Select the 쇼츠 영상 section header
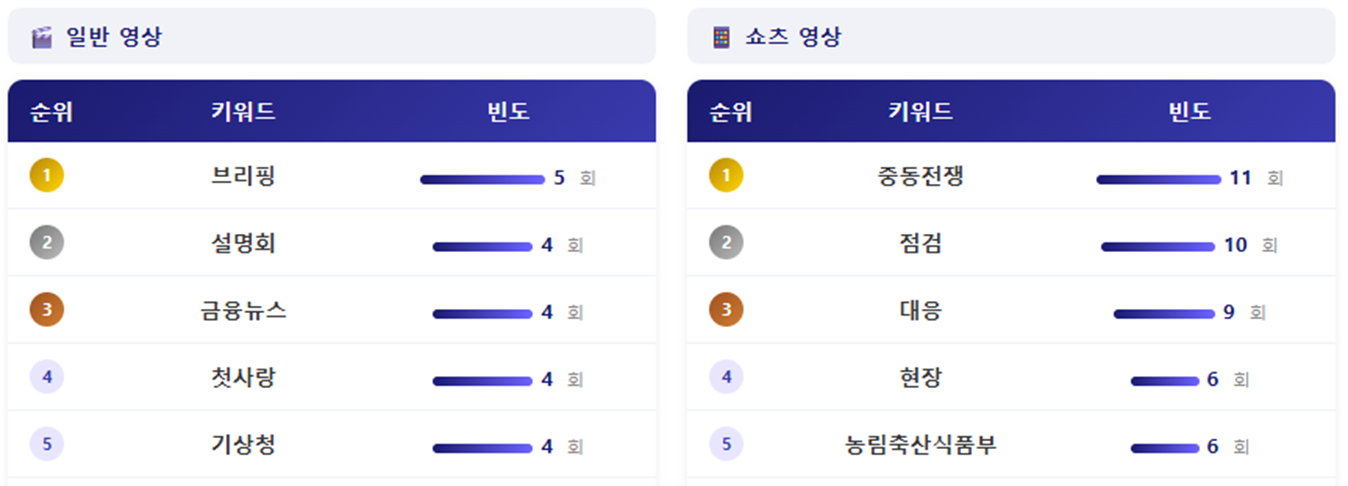1348x486 pixels. click(793, 38)
